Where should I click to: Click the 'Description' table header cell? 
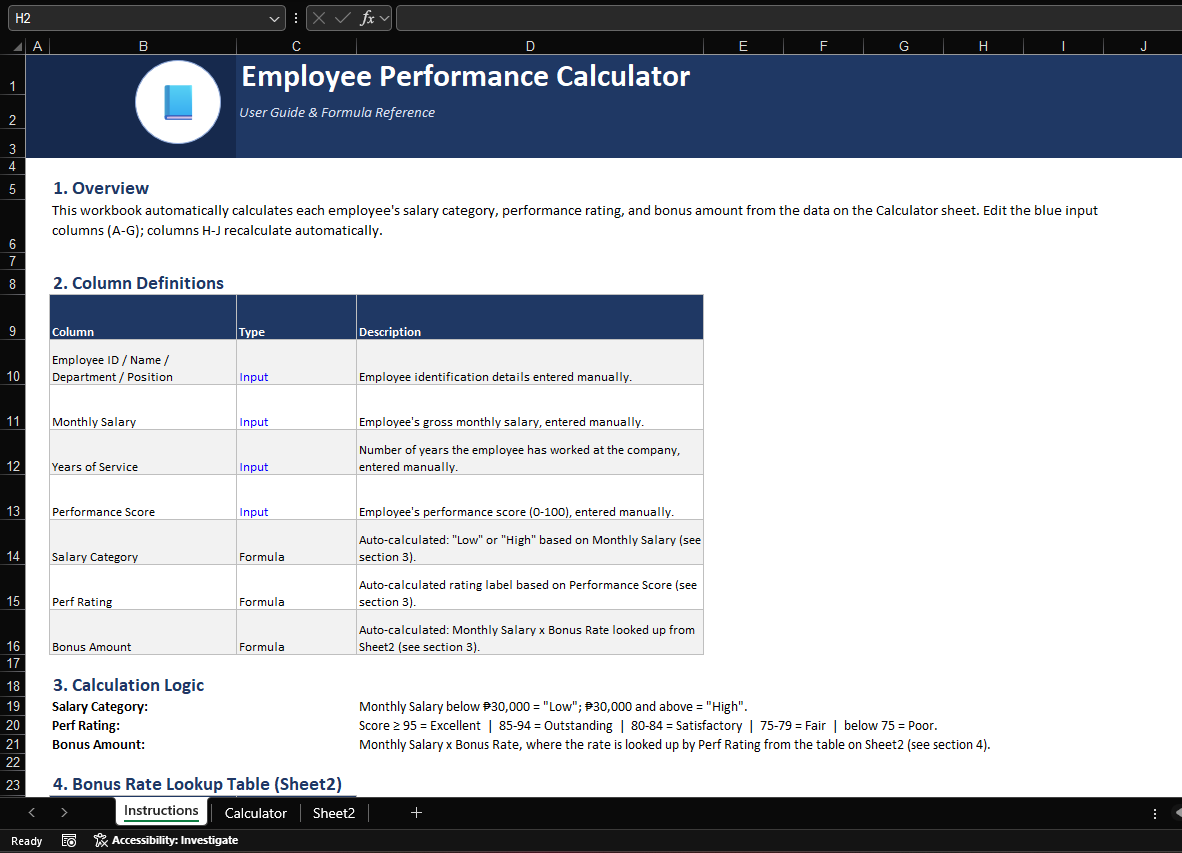530,317
